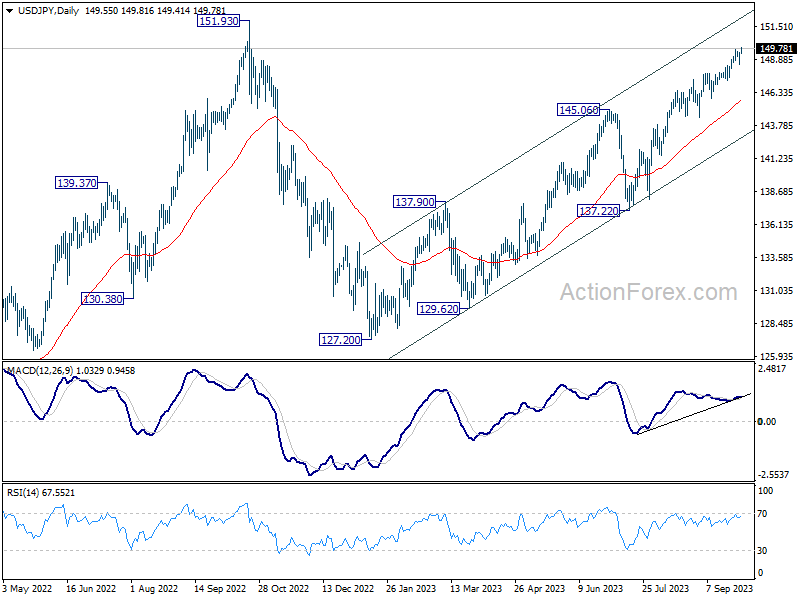Click the 131.035 price axis value
Viewport: 800px width, 600px height.
click(x=777, y=290)
